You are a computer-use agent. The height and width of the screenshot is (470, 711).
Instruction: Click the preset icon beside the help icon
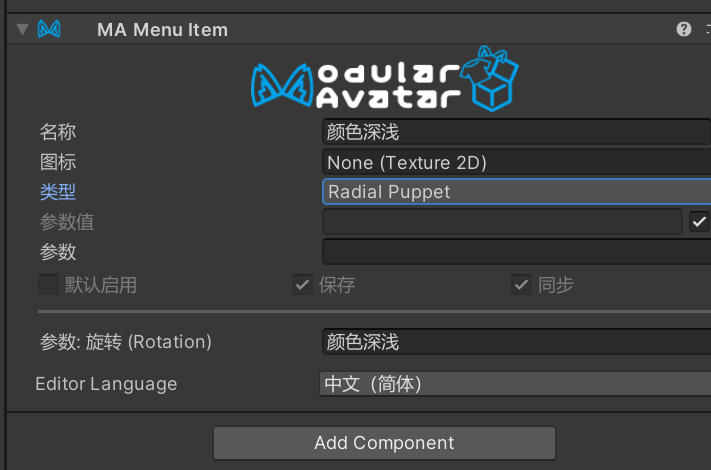click(707, 29)
